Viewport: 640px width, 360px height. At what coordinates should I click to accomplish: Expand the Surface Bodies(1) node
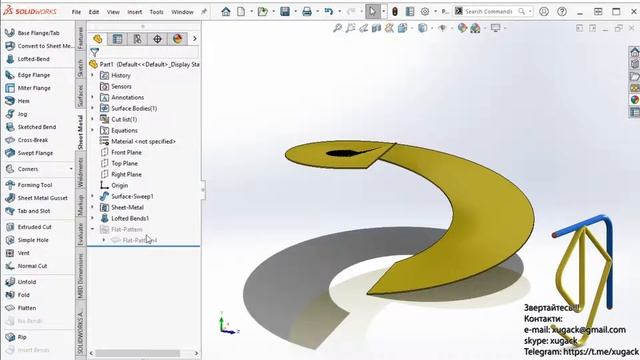(92, 109)
